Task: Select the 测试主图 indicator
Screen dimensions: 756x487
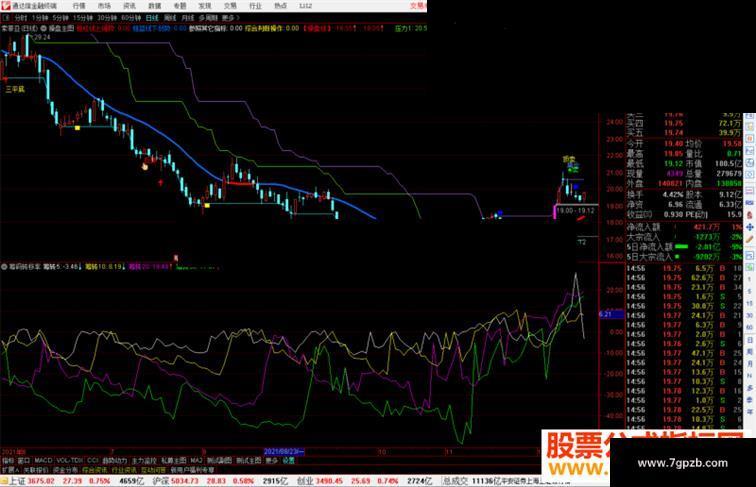Action: (x=249, y=461)
